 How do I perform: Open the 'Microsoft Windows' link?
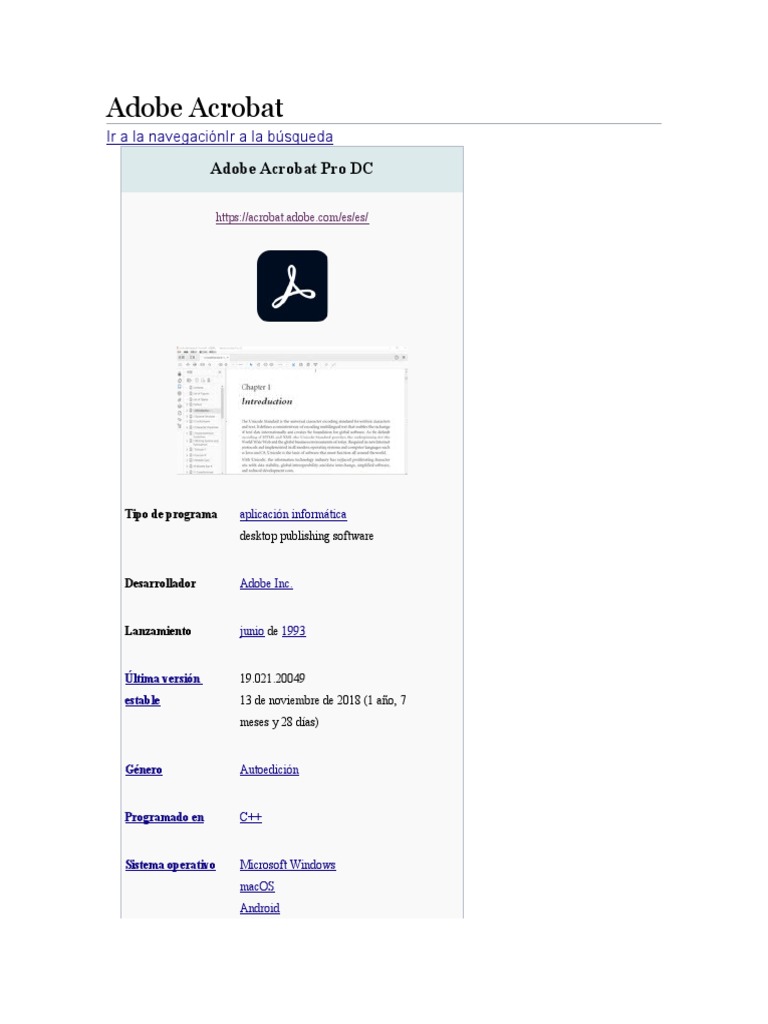coord(287,865)
